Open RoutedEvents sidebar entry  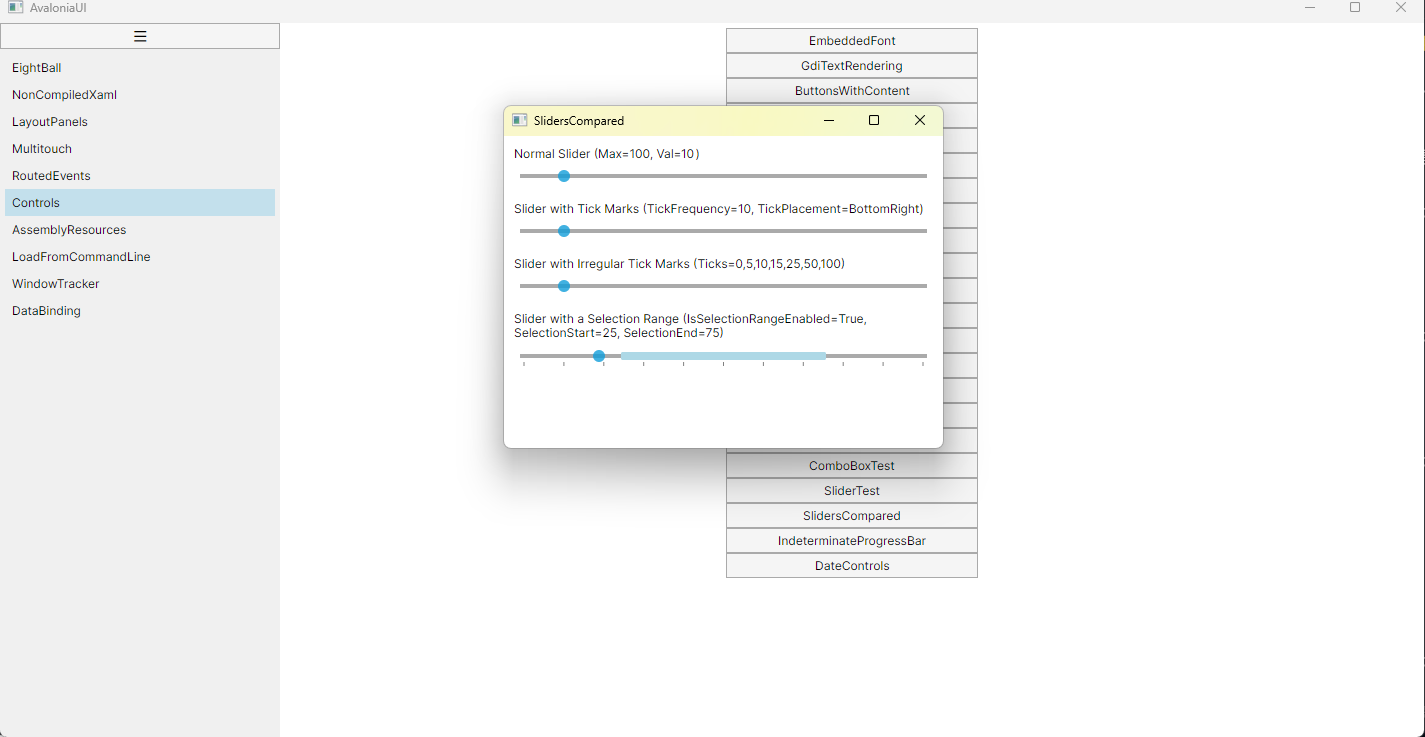(138, 176)
